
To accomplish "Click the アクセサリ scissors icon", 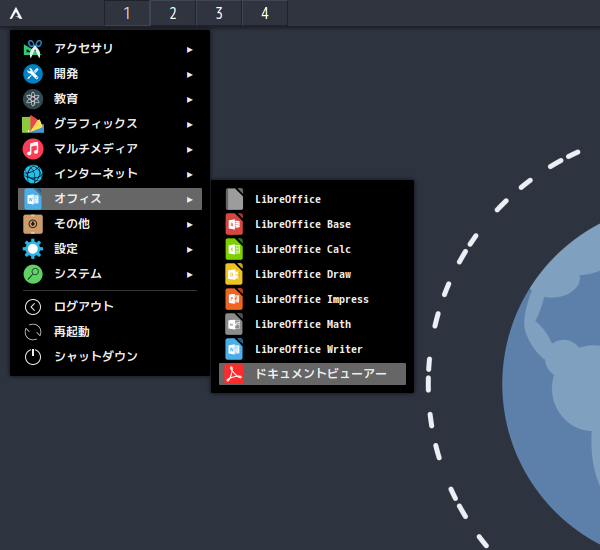I will [33, 49].
